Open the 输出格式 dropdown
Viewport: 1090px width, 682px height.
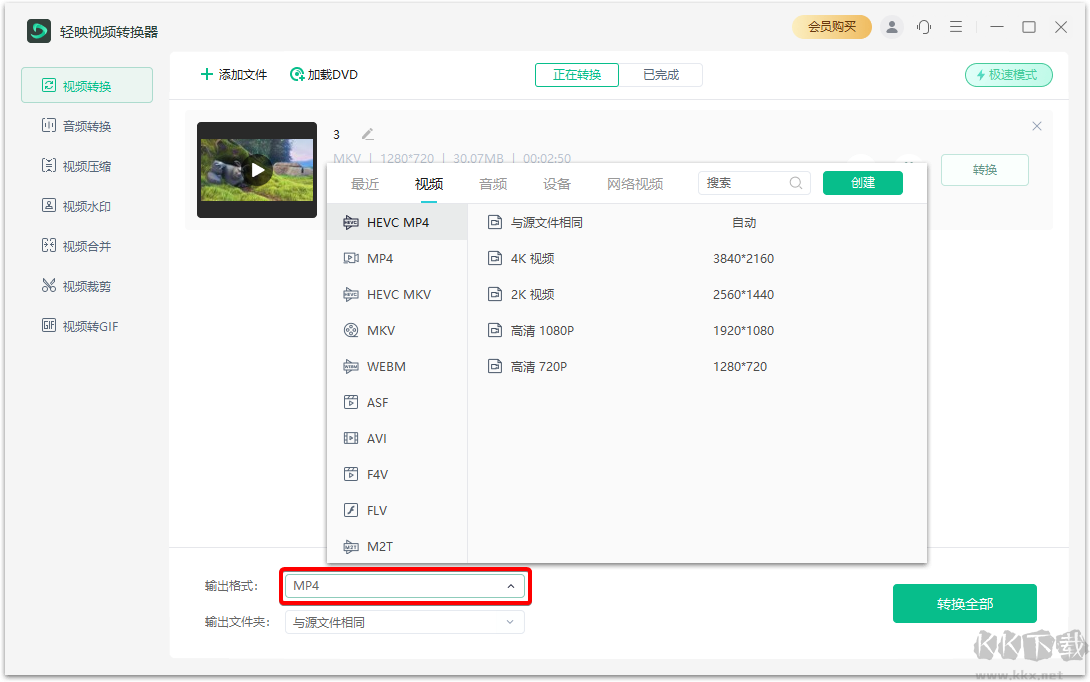[404, 586]
